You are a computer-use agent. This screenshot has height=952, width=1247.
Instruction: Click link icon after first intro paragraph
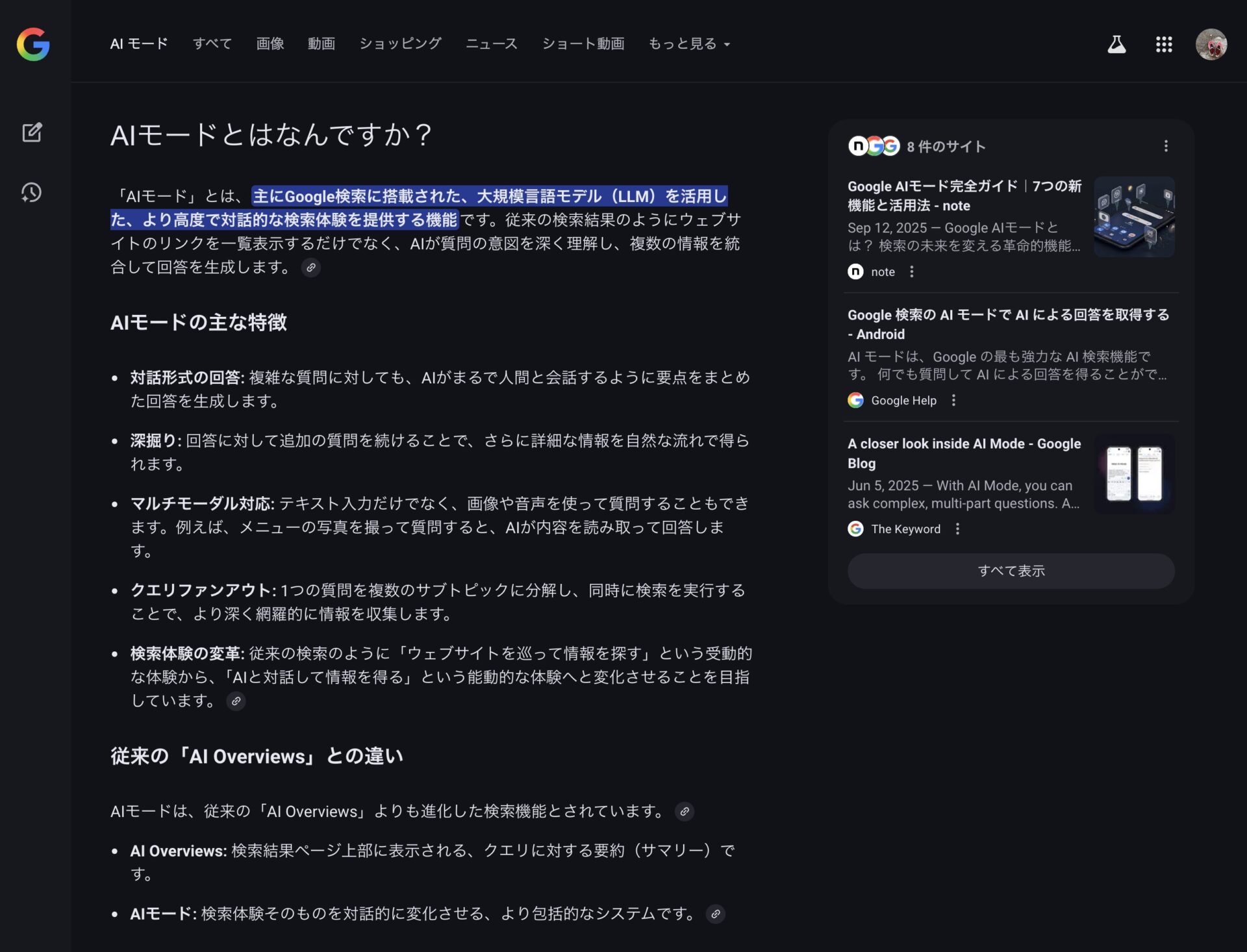pos(311,268)
